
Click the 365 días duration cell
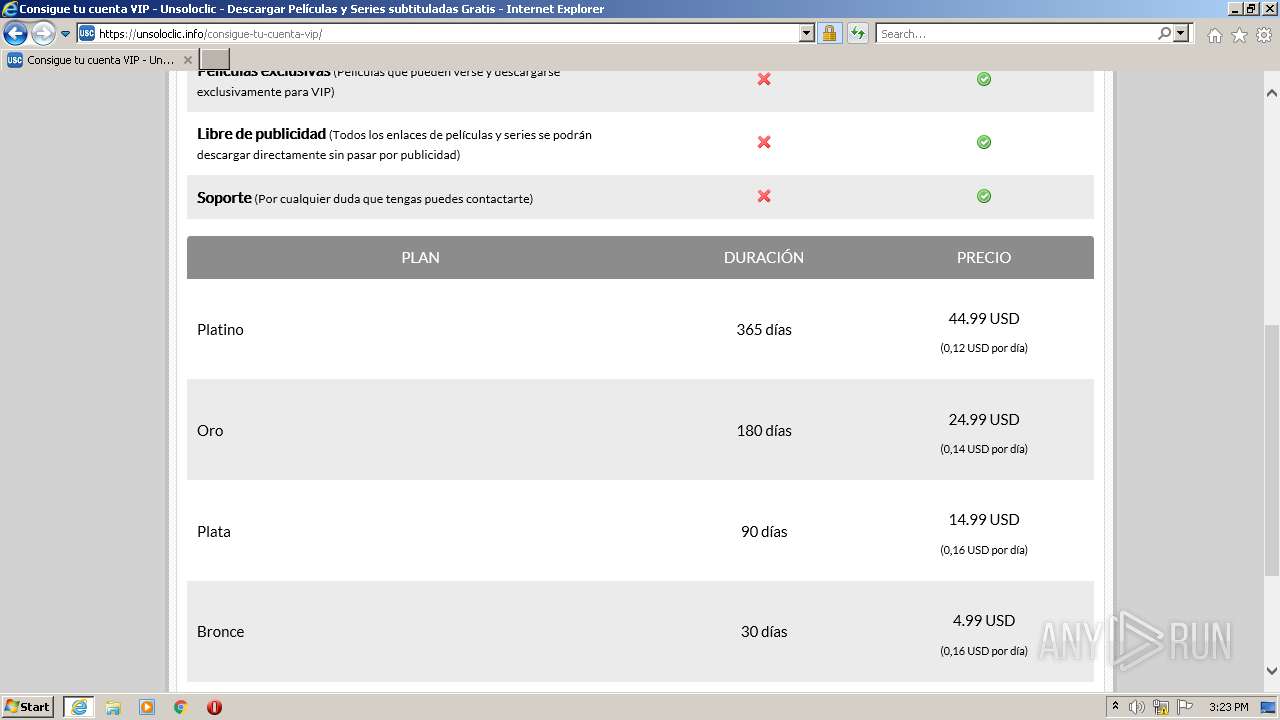point(764,329)
